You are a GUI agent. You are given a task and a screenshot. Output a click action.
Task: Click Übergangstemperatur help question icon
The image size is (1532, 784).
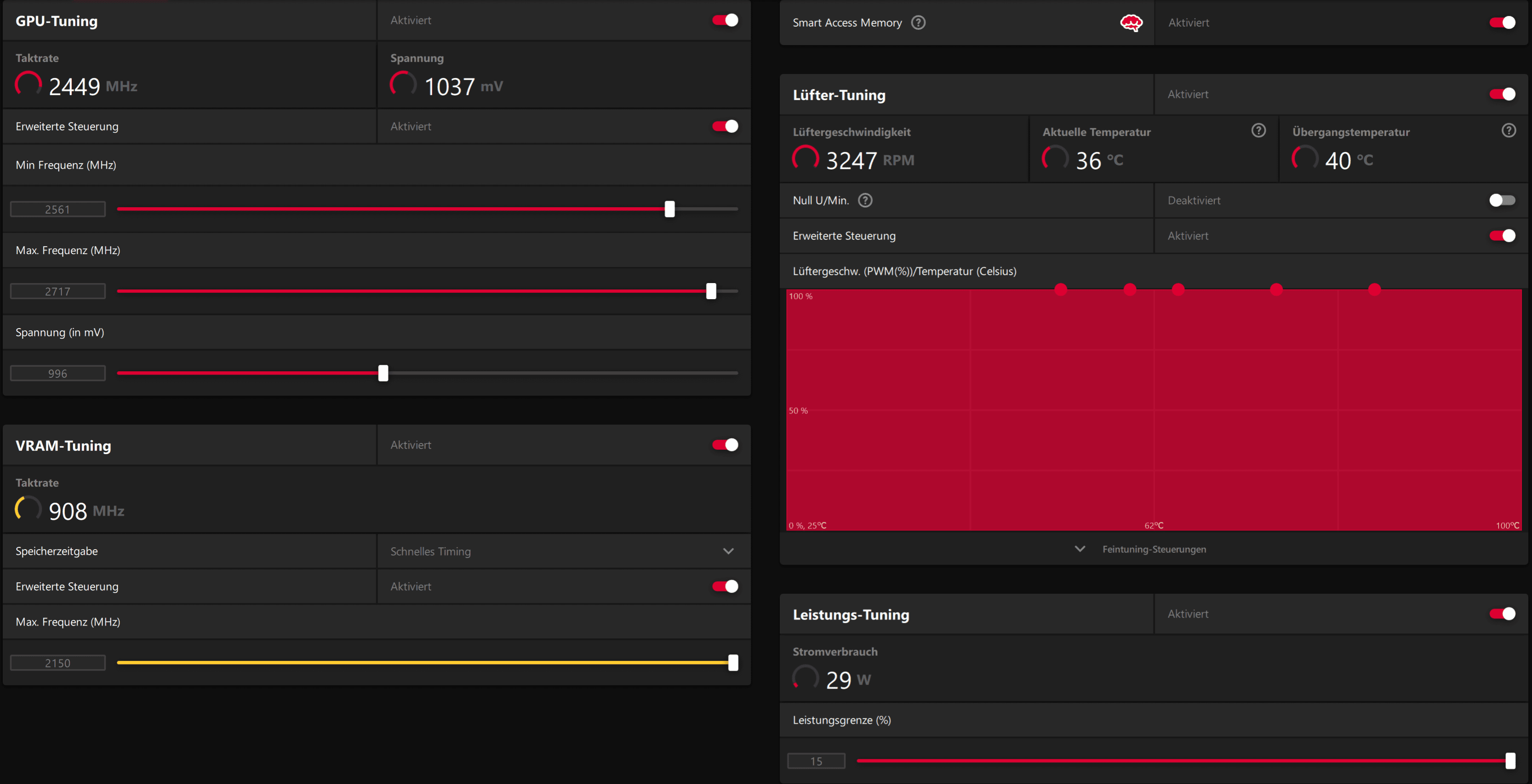pos(1508,131)
